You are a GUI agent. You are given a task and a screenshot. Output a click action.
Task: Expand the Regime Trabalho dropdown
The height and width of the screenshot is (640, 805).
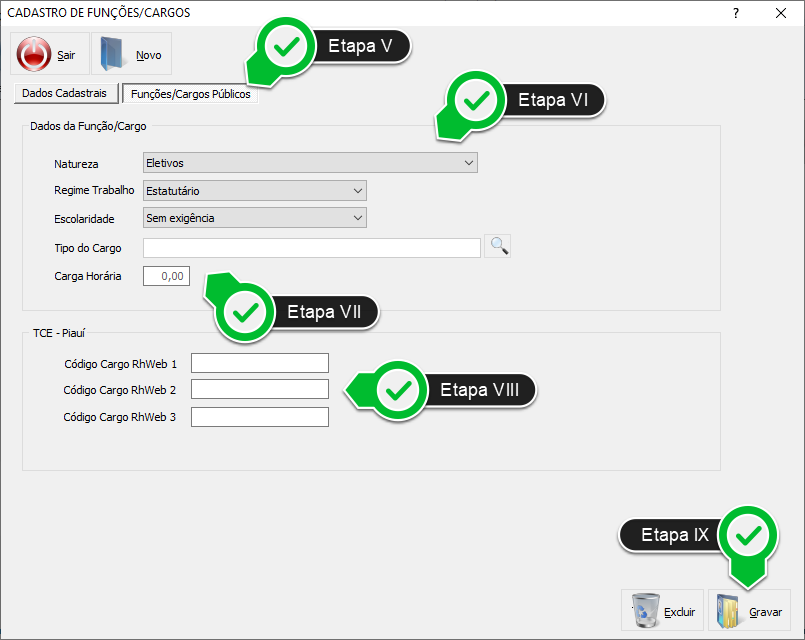coord(254,190)
